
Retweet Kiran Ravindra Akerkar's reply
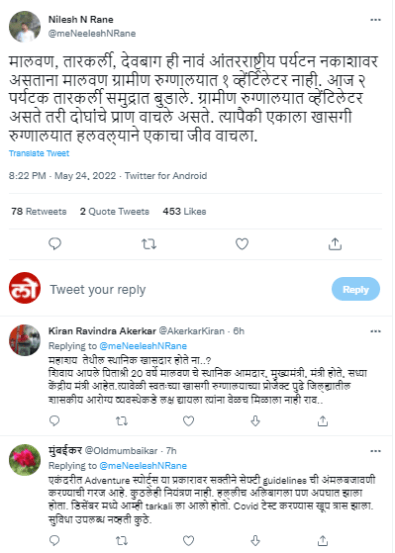(122, 421)
